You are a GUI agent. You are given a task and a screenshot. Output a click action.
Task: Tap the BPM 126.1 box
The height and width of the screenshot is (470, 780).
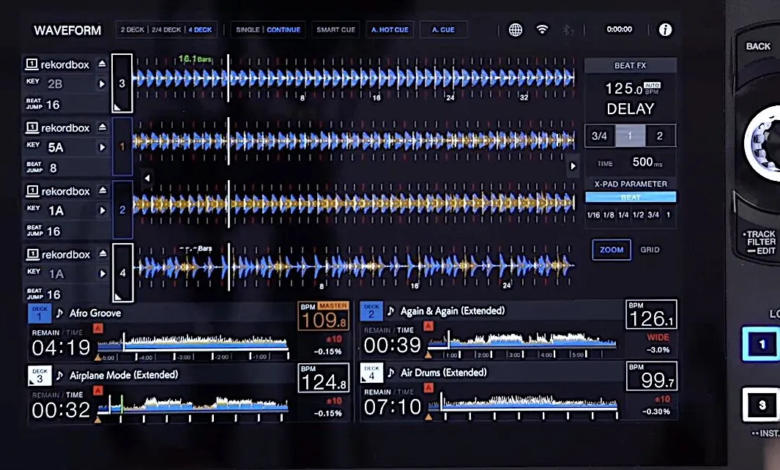[651, 314]
